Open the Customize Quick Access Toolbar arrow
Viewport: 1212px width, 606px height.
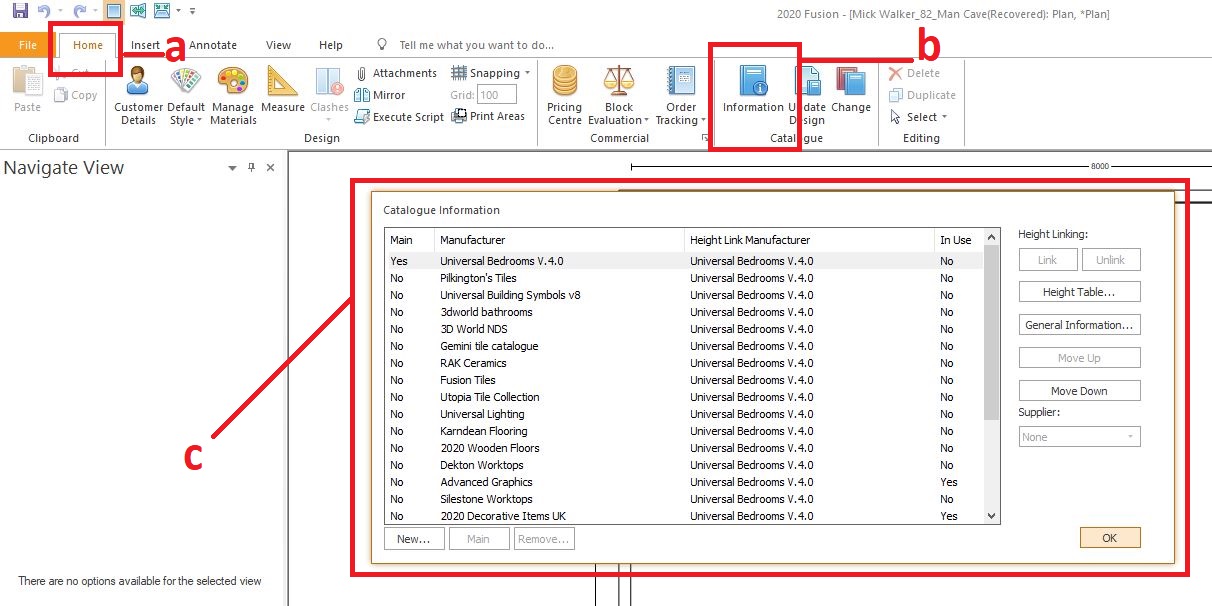192,11
